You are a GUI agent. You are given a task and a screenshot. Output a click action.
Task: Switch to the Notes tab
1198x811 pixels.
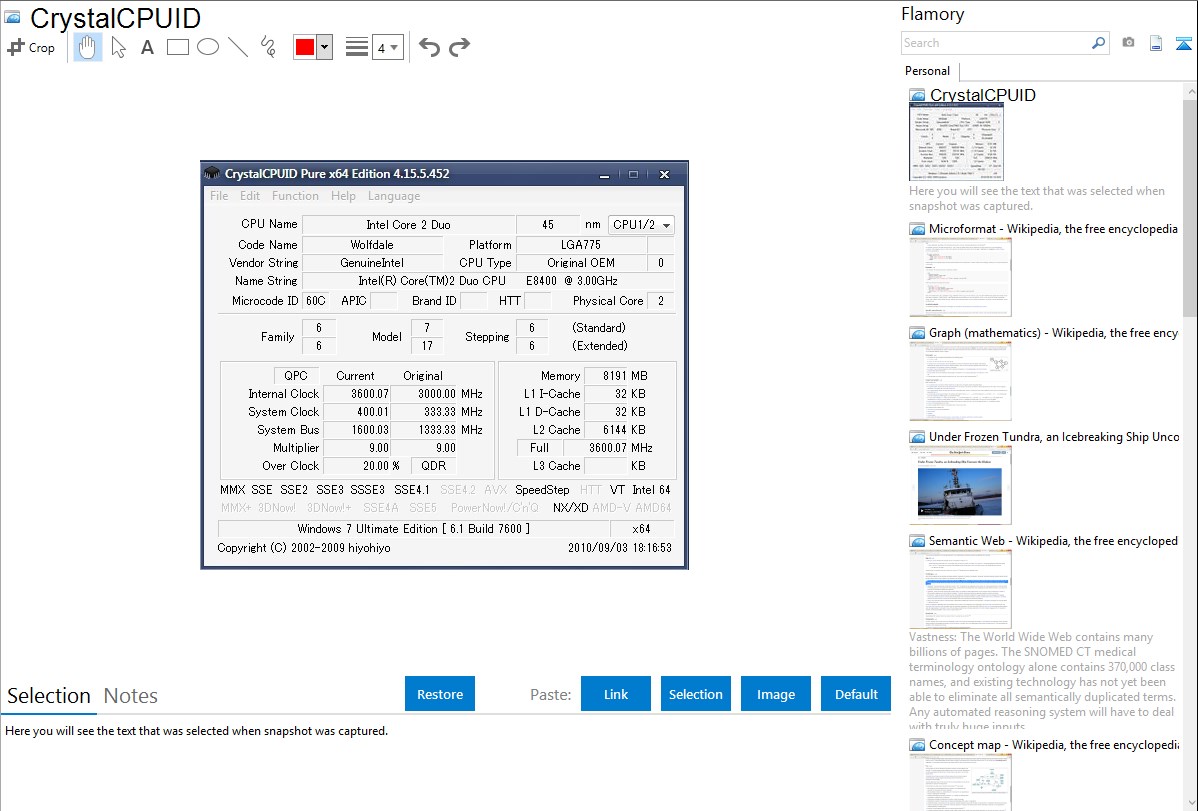(x=131, y=696)
